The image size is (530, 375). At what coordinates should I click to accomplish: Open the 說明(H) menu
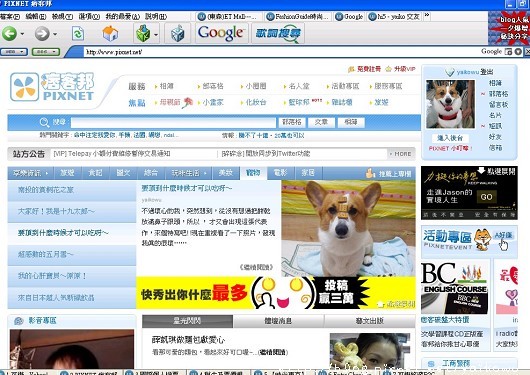pyautogui.click(x=156, y=16)
